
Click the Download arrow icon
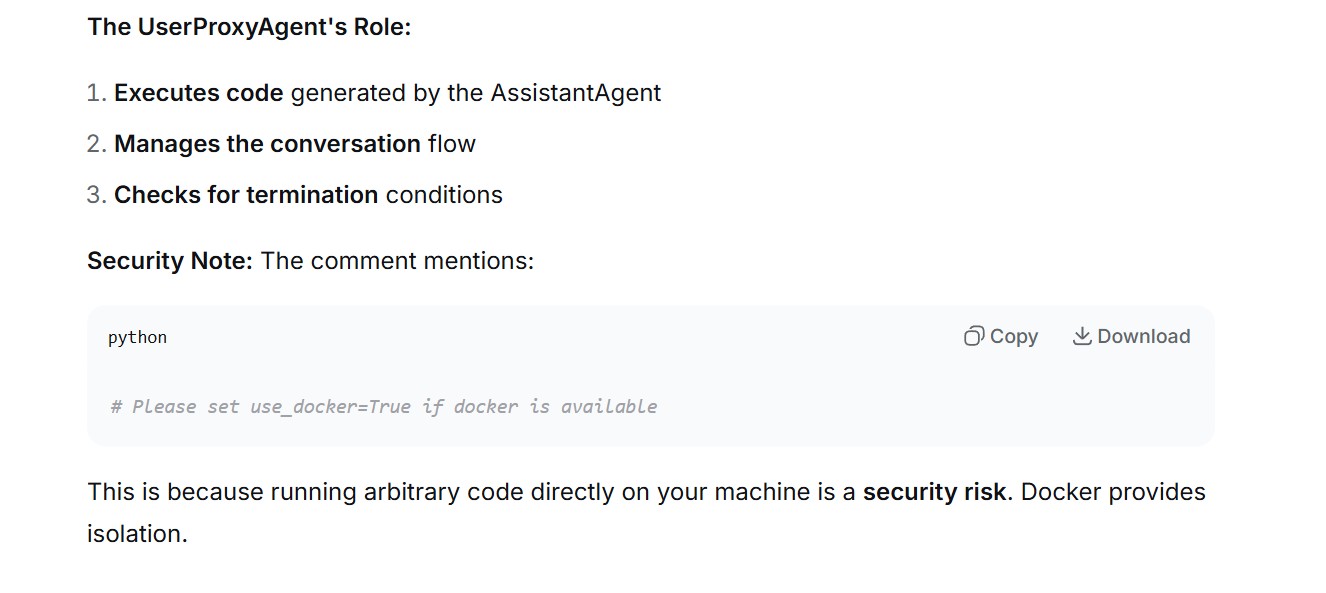1081,337
